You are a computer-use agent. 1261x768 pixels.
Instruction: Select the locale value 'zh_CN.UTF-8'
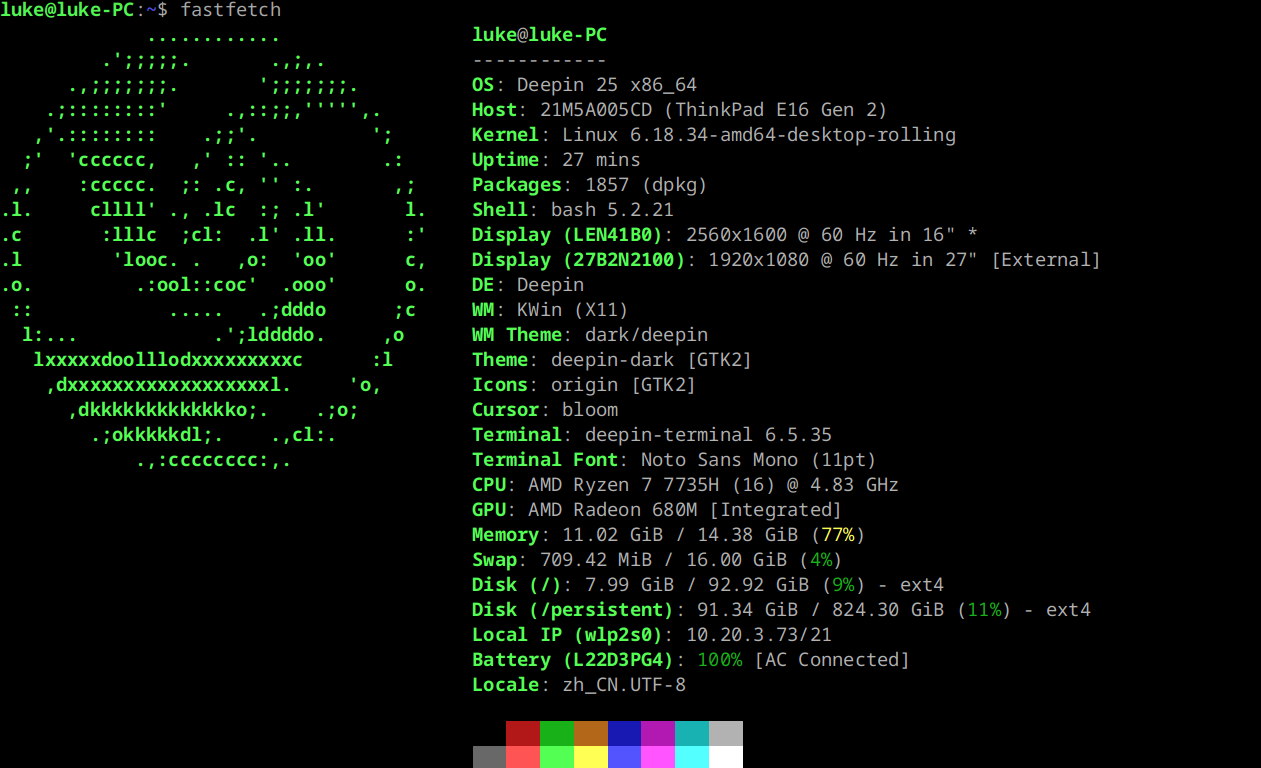point(624,685)
